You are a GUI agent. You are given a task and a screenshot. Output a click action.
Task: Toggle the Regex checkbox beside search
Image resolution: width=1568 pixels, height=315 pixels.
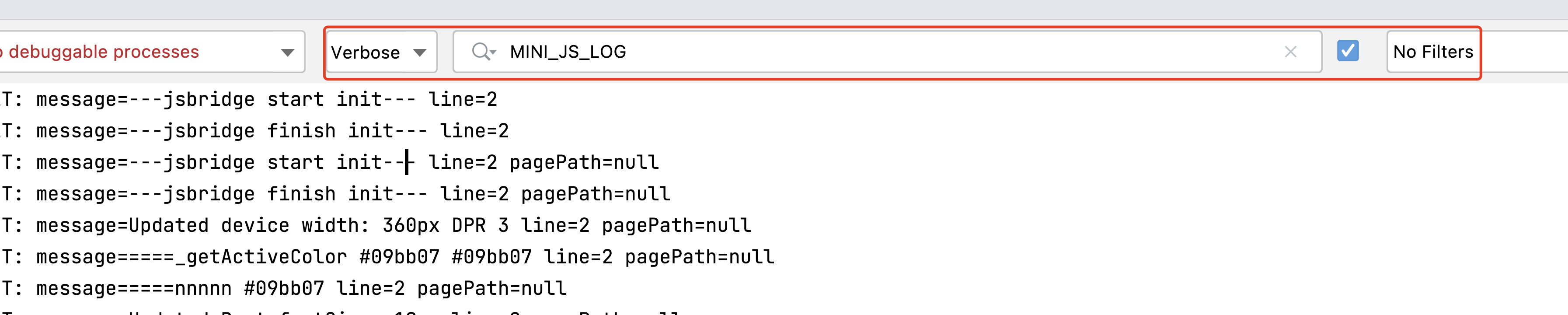(x=1348, y=51)
